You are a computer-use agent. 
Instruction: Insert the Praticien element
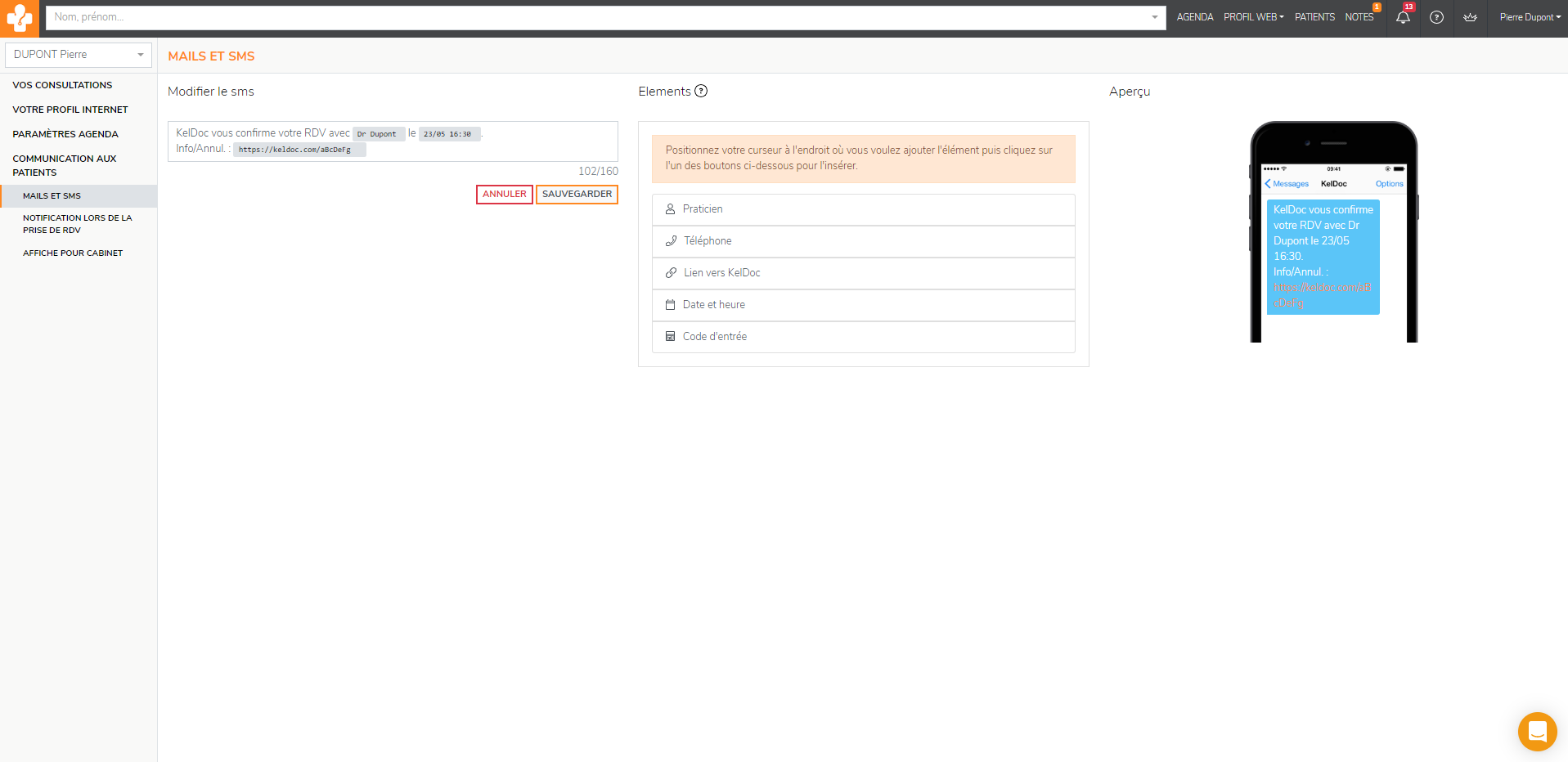click(863, 209)
